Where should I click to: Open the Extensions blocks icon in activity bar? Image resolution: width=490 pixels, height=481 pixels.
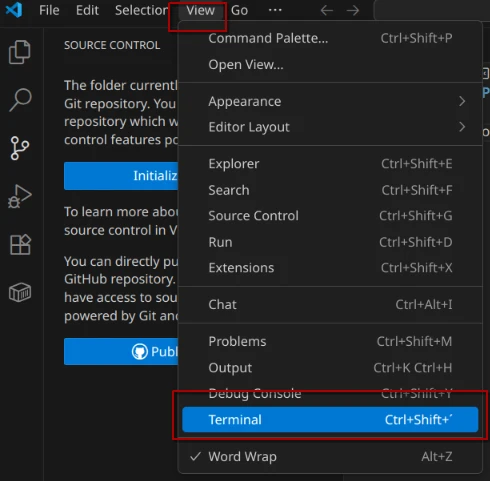20,244
